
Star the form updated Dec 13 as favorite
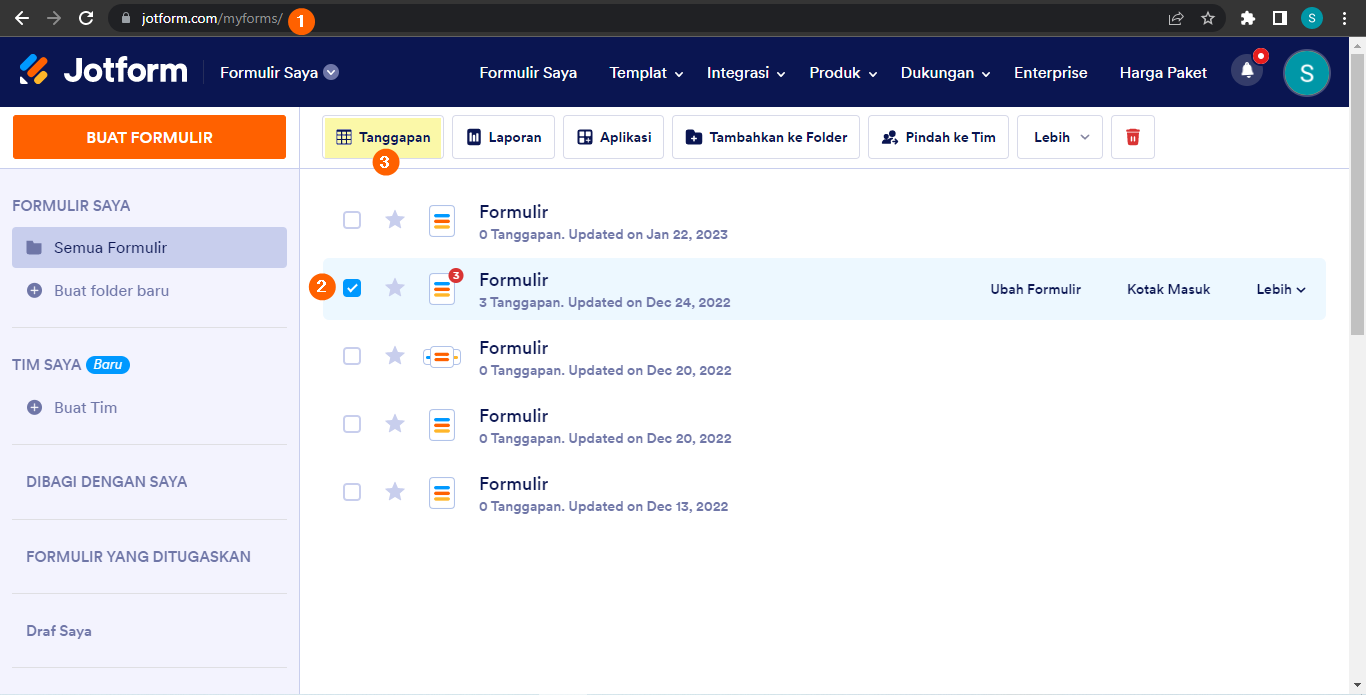point(394,491)
